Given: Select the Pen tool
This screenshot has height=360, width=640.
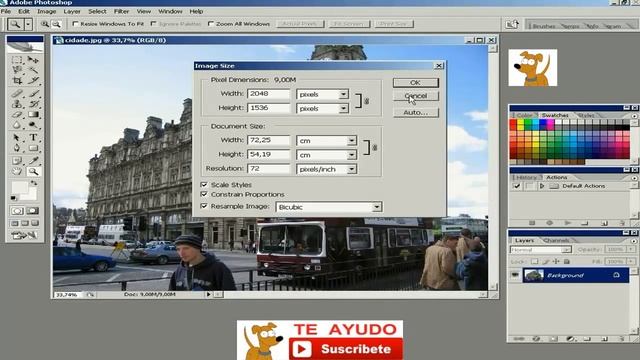Looking at the screenshot, I should (17, 148).
